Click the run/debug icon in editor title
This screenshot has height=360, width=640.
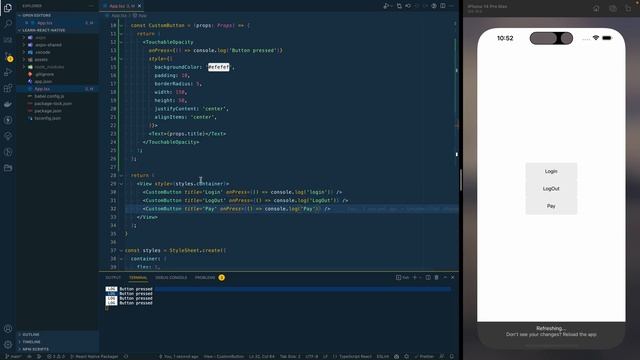[386, 6]
